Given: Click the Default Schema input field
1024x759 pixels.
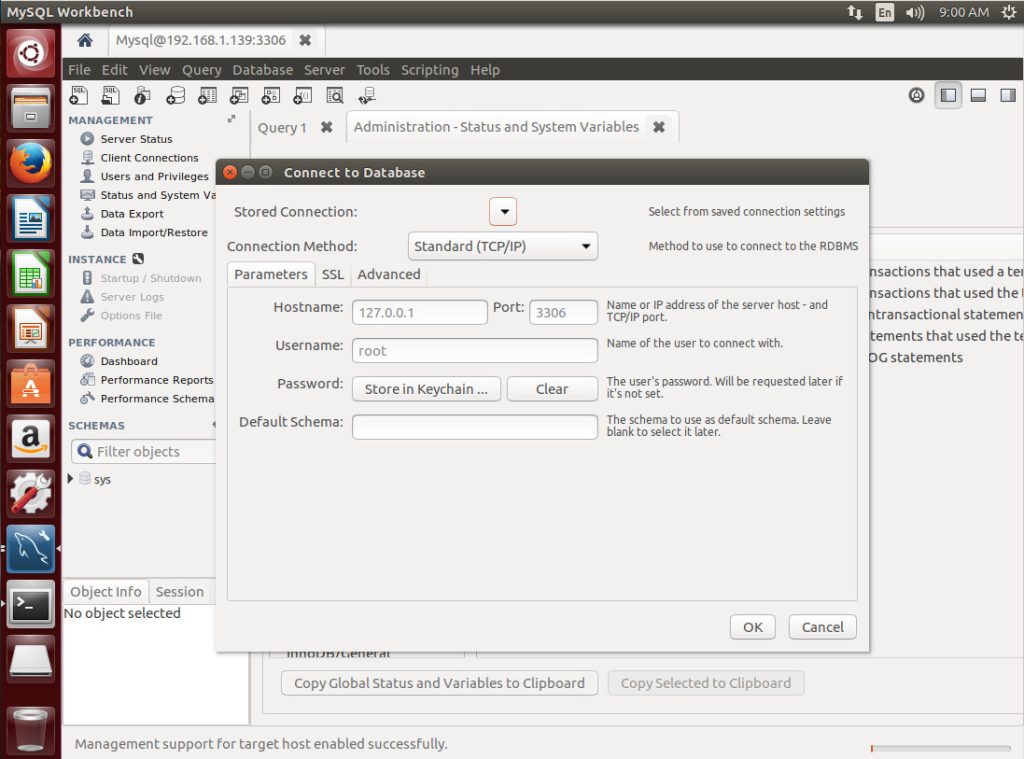Looking at the screenshot, I should pos(474,427).
